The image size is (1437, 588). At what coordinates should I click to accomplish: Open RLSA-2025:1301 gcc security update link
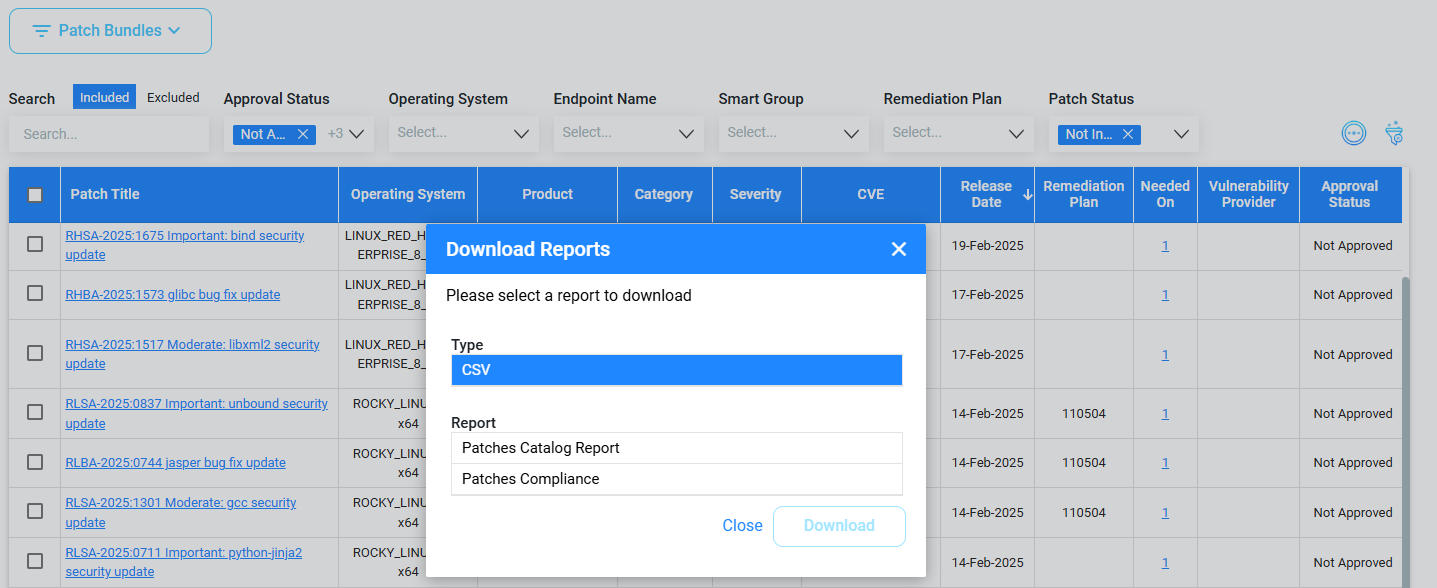click(x=181, y=513)
